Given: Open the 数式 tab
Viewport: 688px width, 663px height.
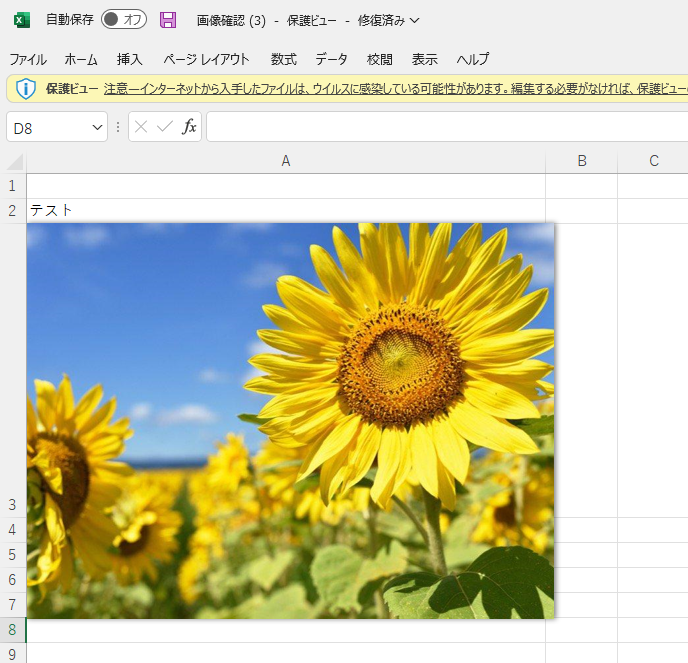Looking at the screenshot, I should (284, 59).
